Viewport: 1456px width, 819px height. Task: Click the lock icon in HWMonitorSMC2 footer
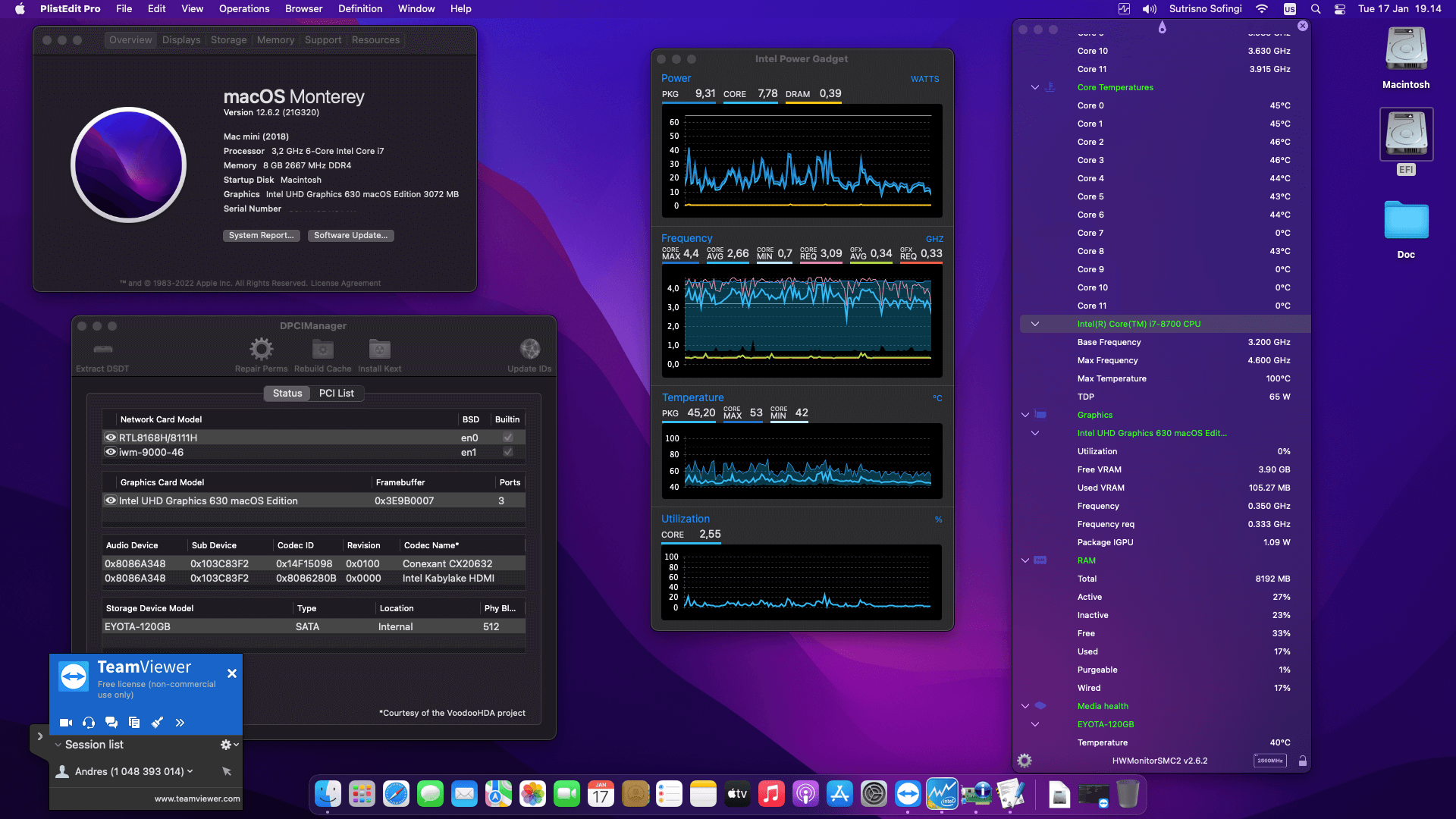point(1302,761)
